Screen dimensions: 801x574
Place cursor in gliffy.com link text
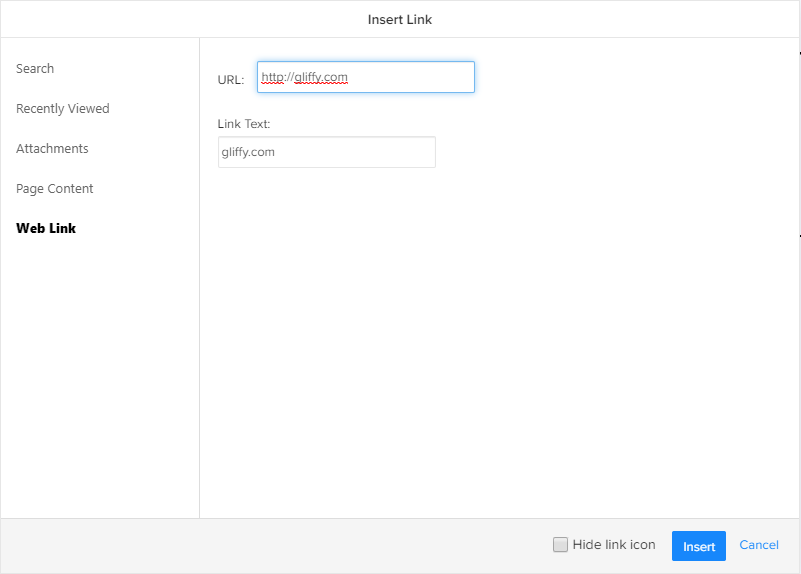pos(248,152)
